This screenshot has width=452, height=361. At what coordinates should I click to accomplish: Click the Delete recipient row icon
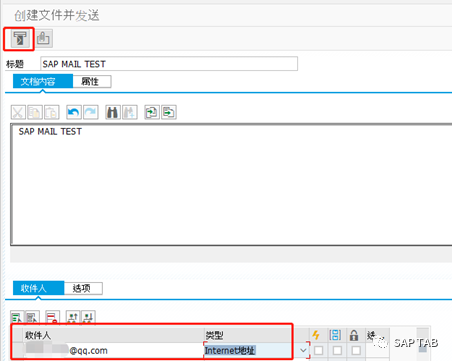(x=52, y=317)
